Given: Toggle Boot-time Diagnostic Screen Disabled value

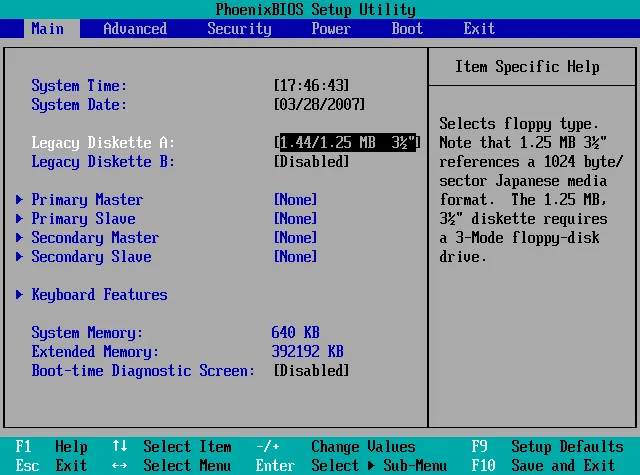Looking at the screenshot, I should coord(311,371).
